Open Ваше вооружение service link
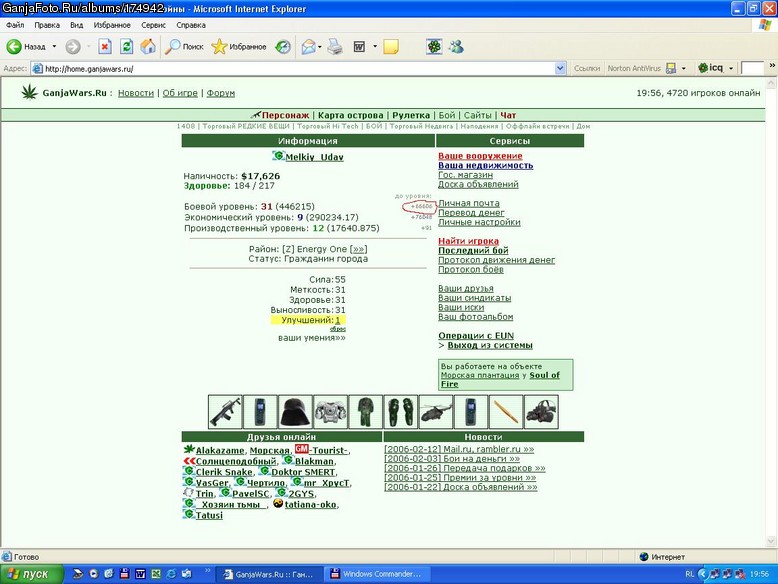Viewport: 778px width, 584px height. (480, 156)
